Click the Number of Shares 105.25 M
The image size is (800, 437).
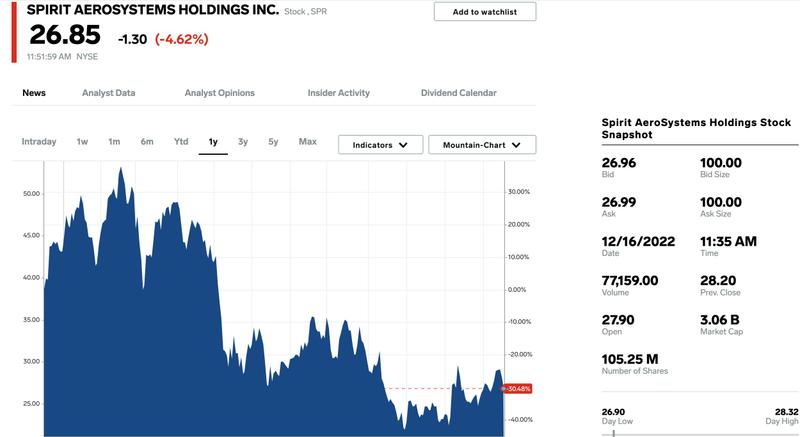pos(630,359)
